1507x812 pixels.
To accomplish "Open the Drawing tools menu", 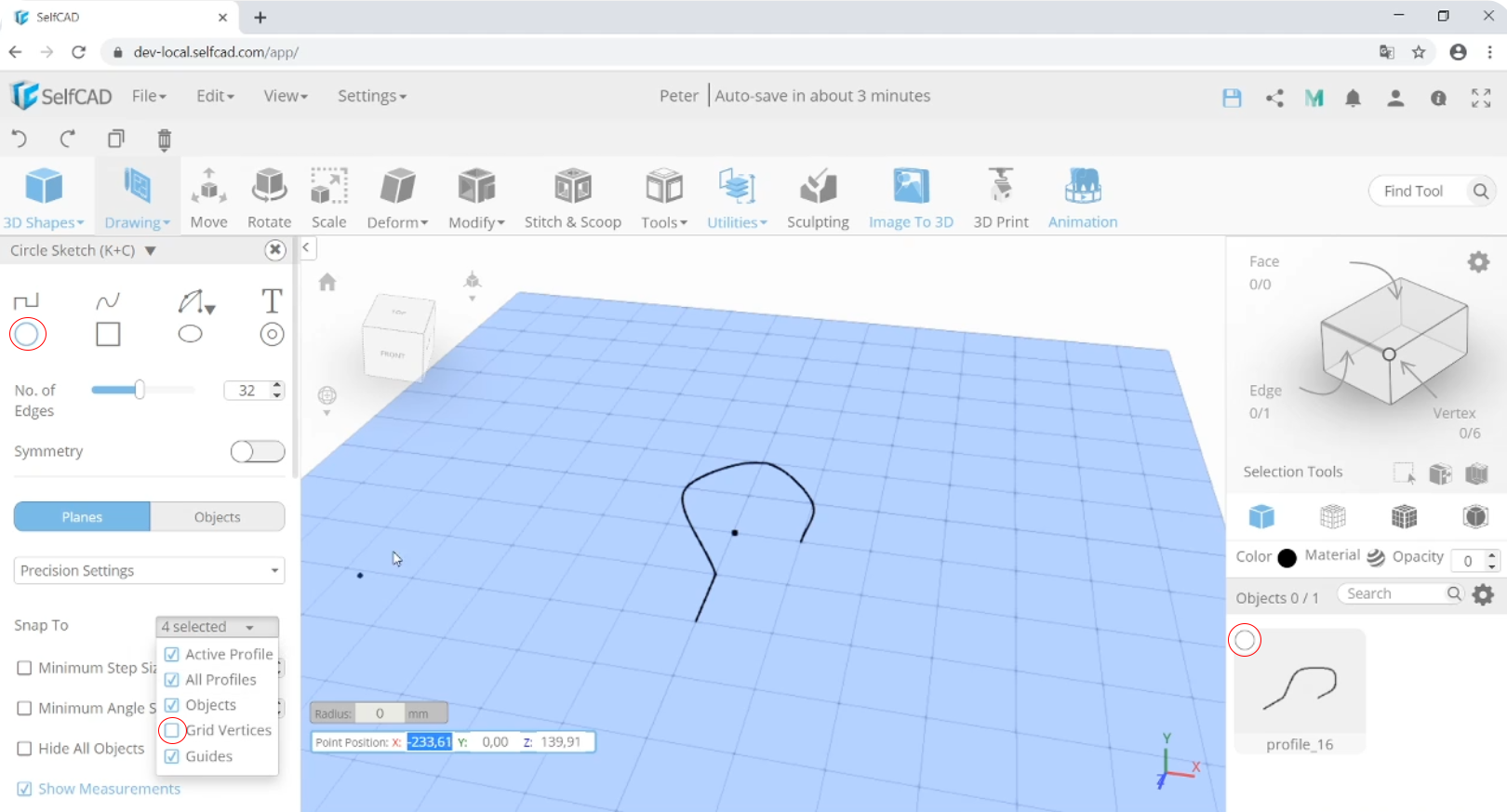I will 137,197.
